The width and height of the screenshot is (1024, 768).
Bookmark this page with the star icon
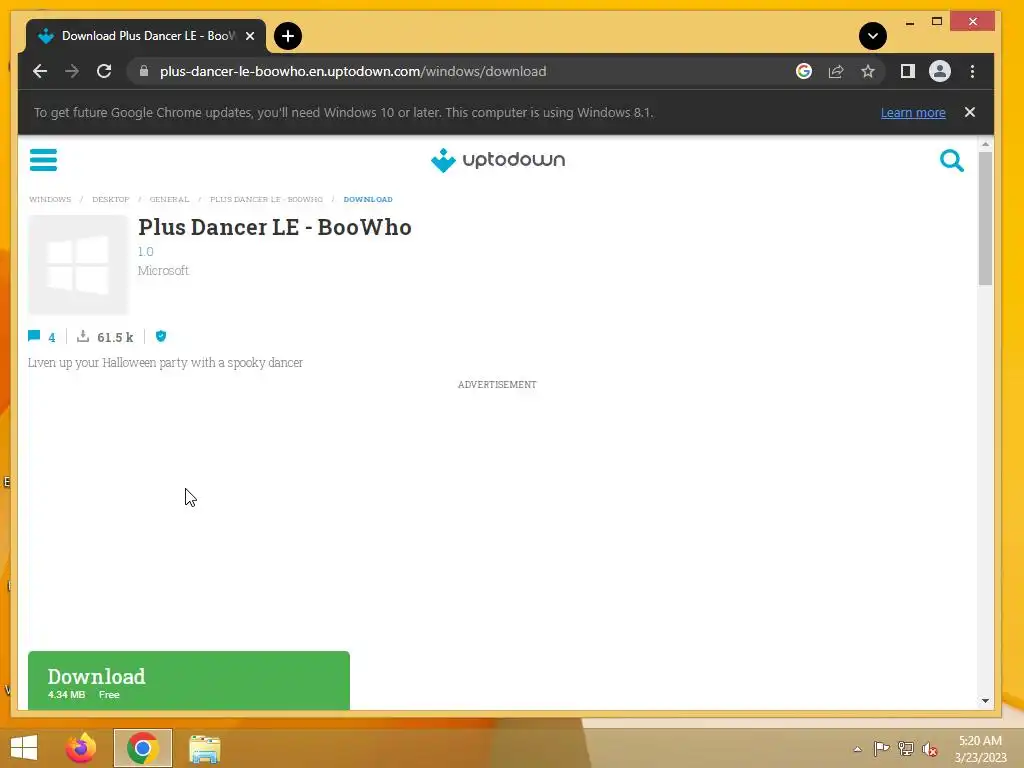click(867, 71)
